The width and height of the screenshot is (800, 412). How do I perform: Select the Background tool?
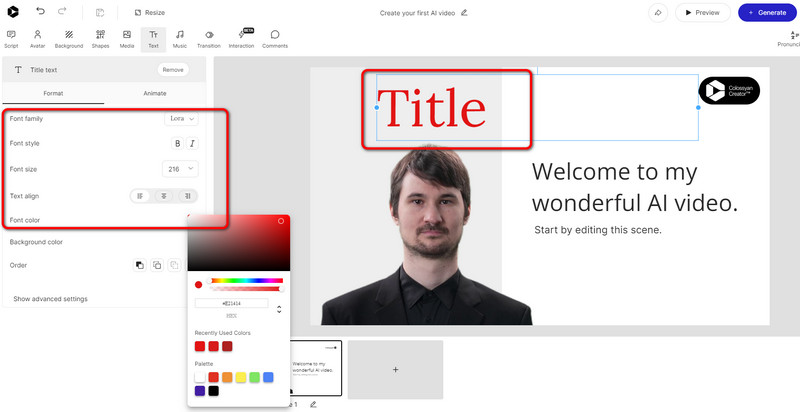coord(69,39)
